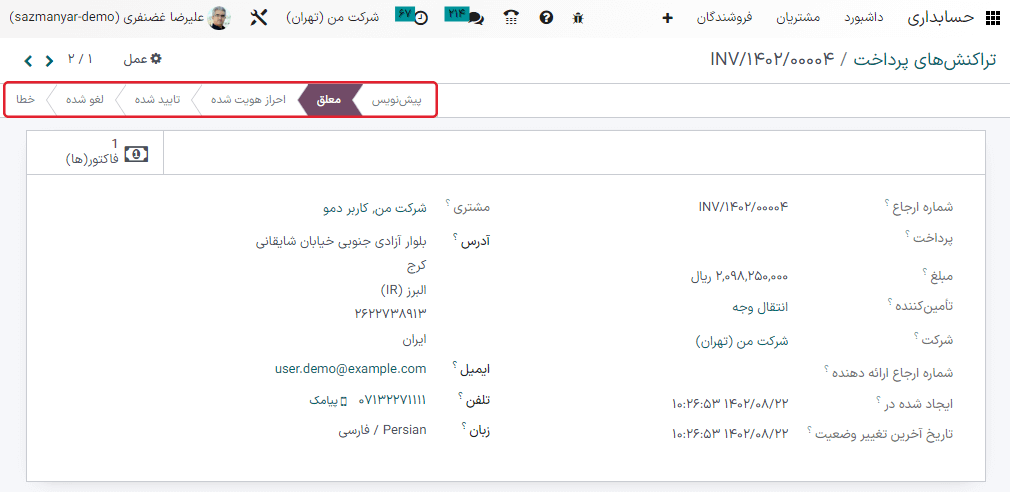
Task: Open the phone VoIP icon
Action: (x=511, y=18)
